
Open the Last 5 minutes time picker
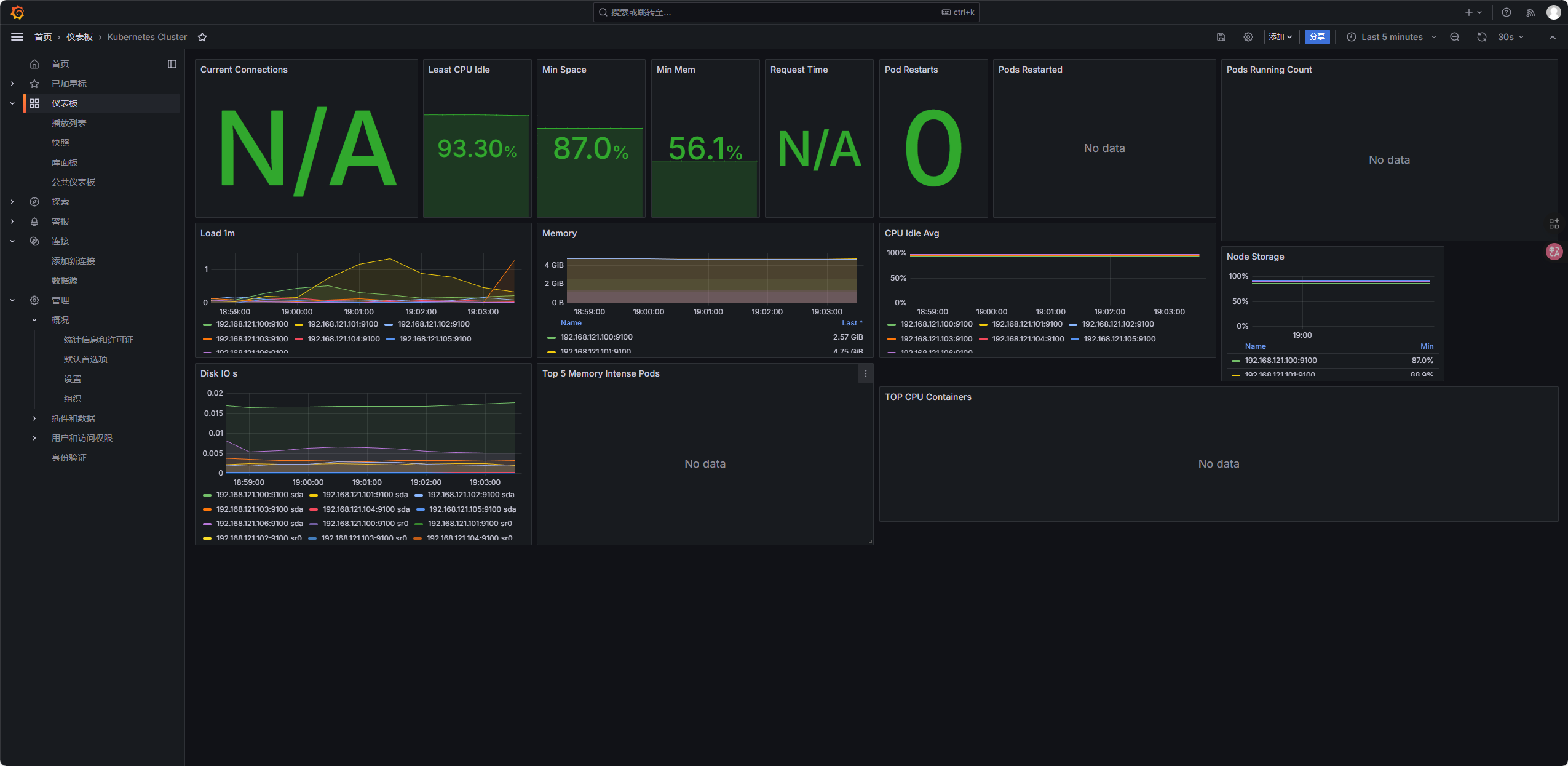coord(1392,37)
